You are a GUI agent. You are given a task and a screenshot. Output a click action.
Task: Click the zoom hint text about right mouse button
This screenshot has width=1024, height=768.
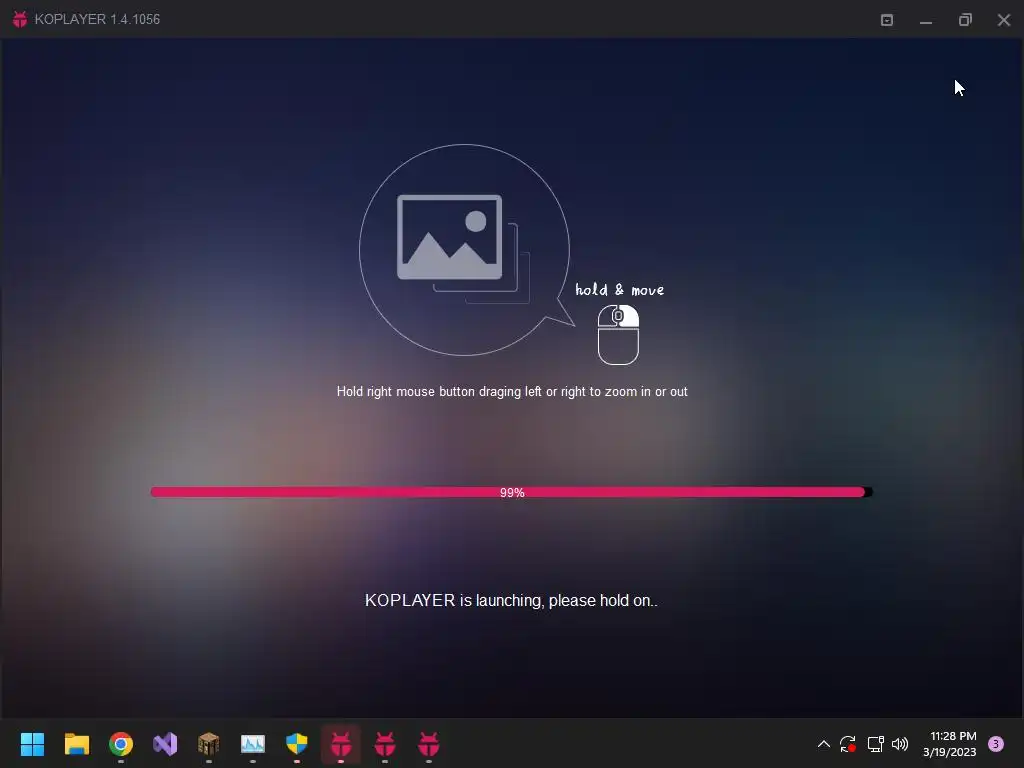click(512, 391)
